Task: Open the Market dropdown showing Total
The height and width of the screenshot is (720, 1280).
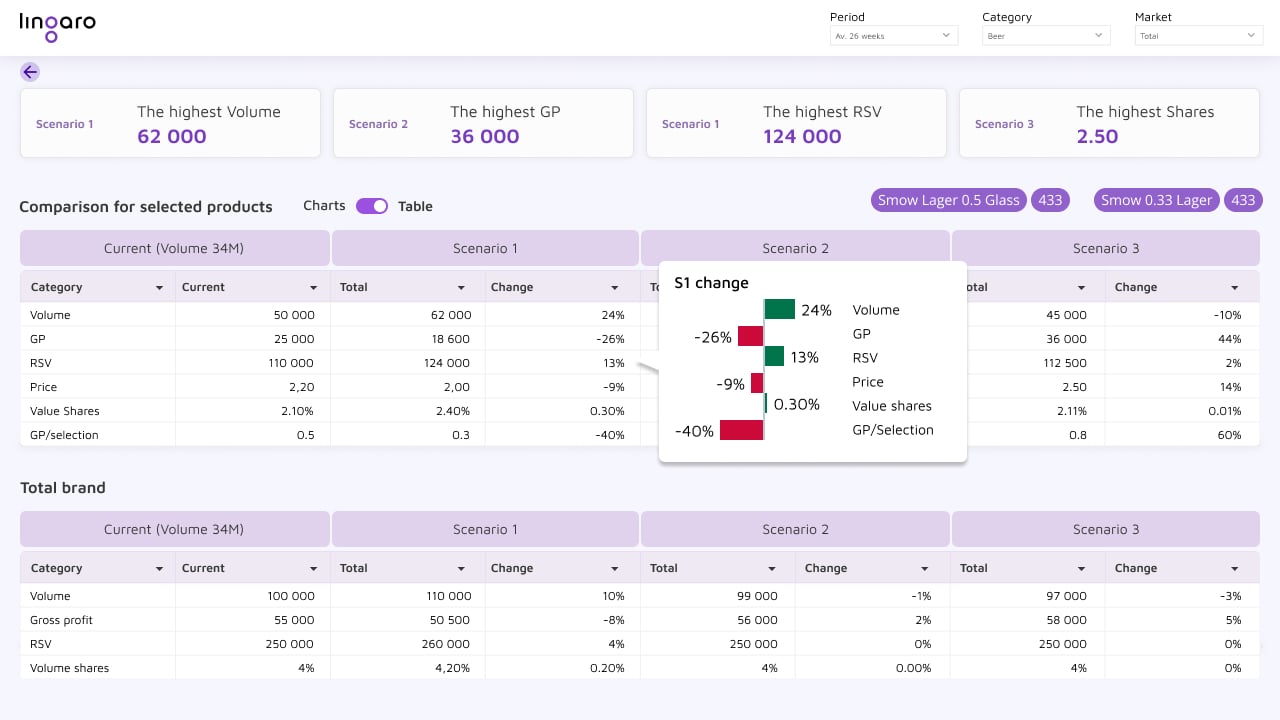Action: click(x=1198, y=35)
